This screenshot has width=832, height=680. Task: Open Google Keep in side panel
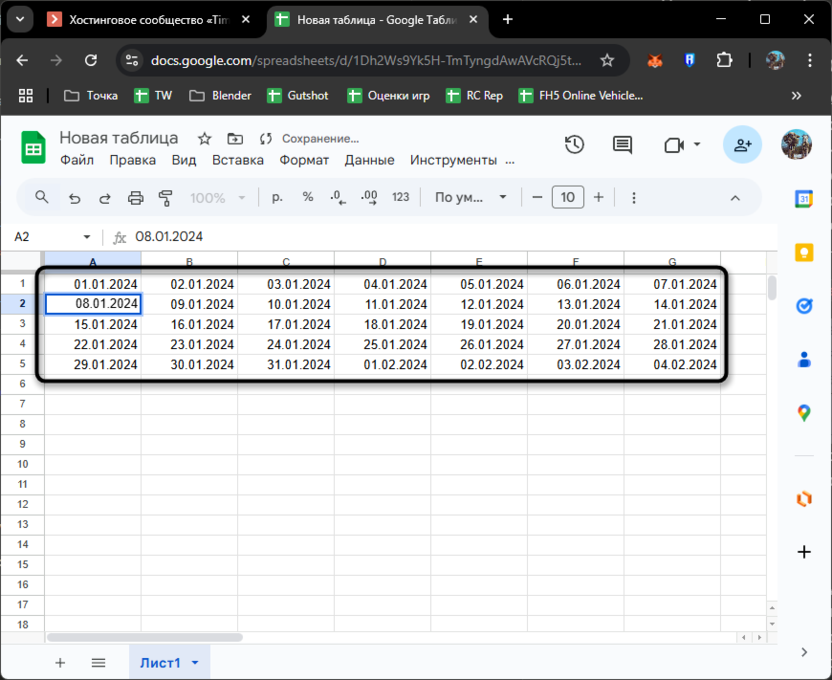coord(803,253)
